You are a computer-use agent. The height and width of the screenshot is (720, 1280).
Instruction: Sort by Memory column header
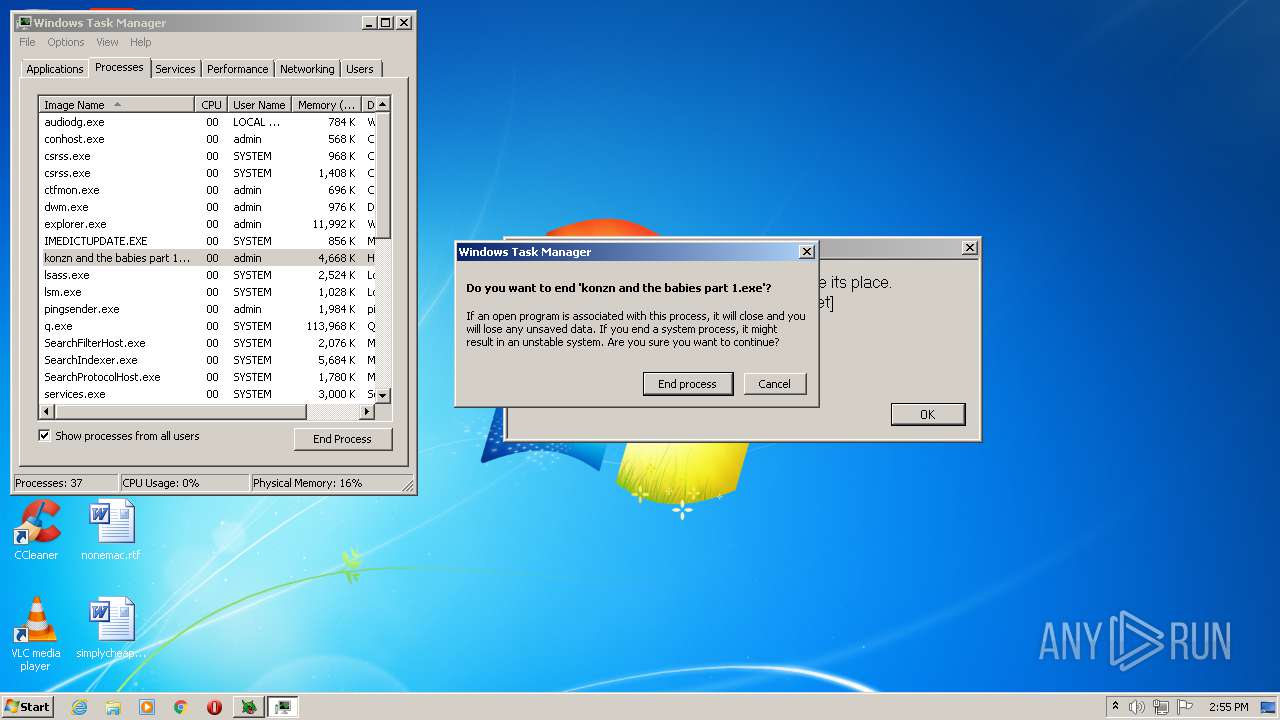(326, 104)
